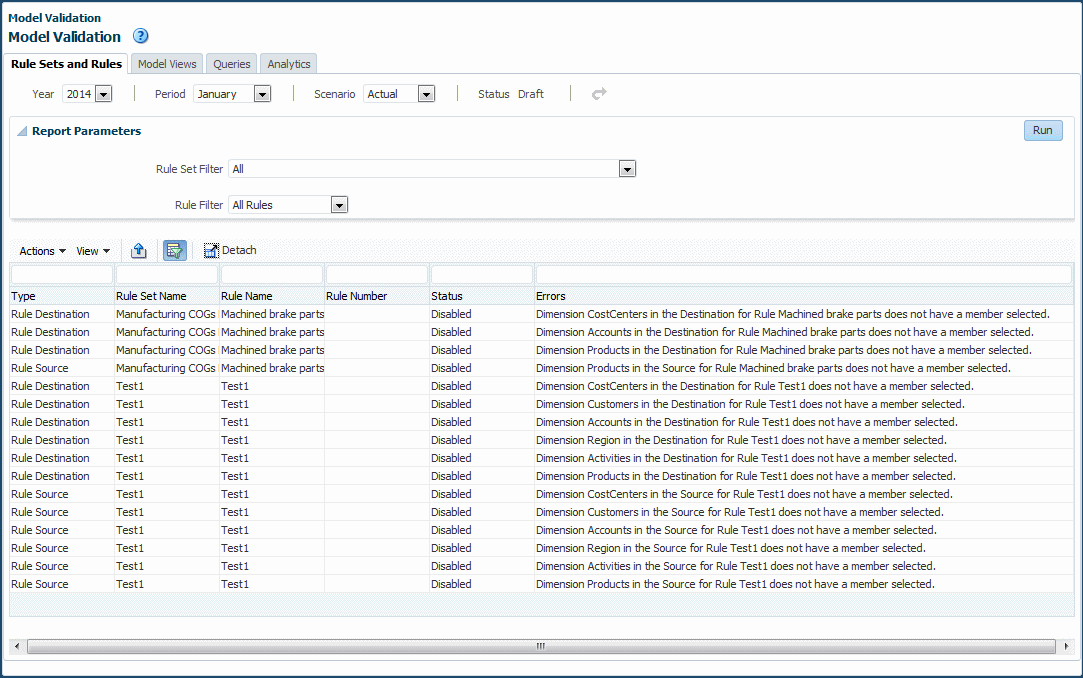Click the Run button
Screen dimensions: 1083x678
click(1043, 130)
